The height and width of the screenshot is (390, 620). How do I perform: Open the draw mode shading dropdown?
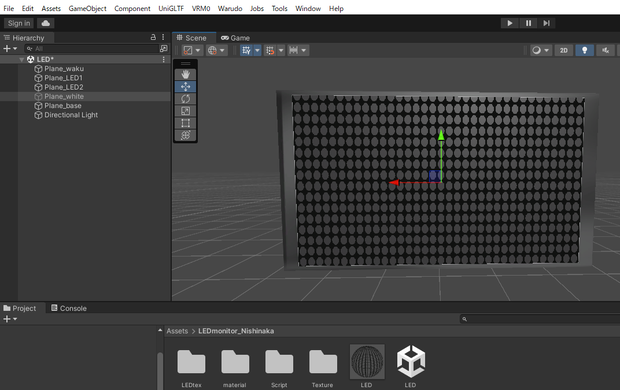541,50
